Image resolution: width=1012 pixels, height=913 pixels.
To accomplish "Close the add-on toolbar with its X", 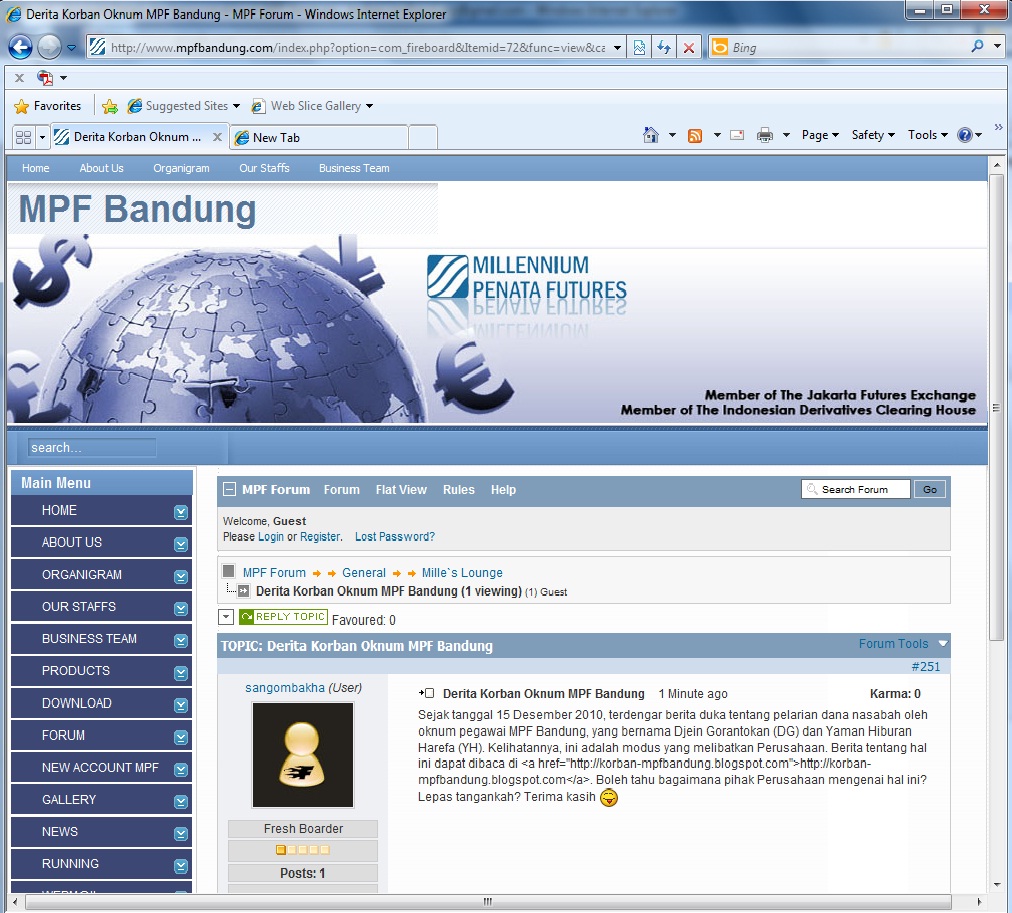I will point(19,78).
